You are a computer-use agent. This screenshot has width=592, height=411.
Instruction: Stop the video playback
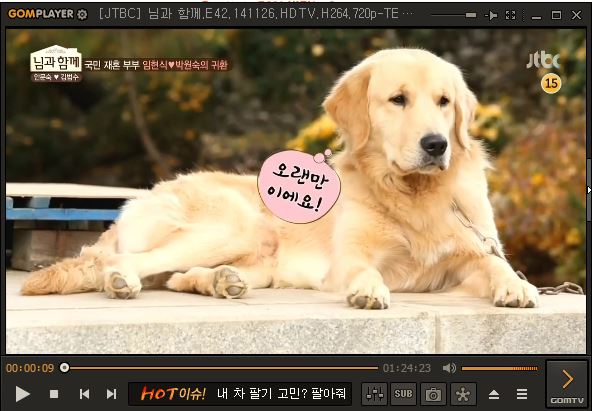click(54, 394)
